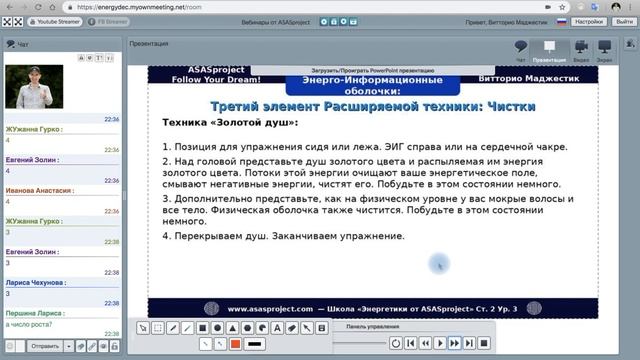640x360 pixels.
Task: Switch to the Презентация tab
Action: tap(549, 51)
